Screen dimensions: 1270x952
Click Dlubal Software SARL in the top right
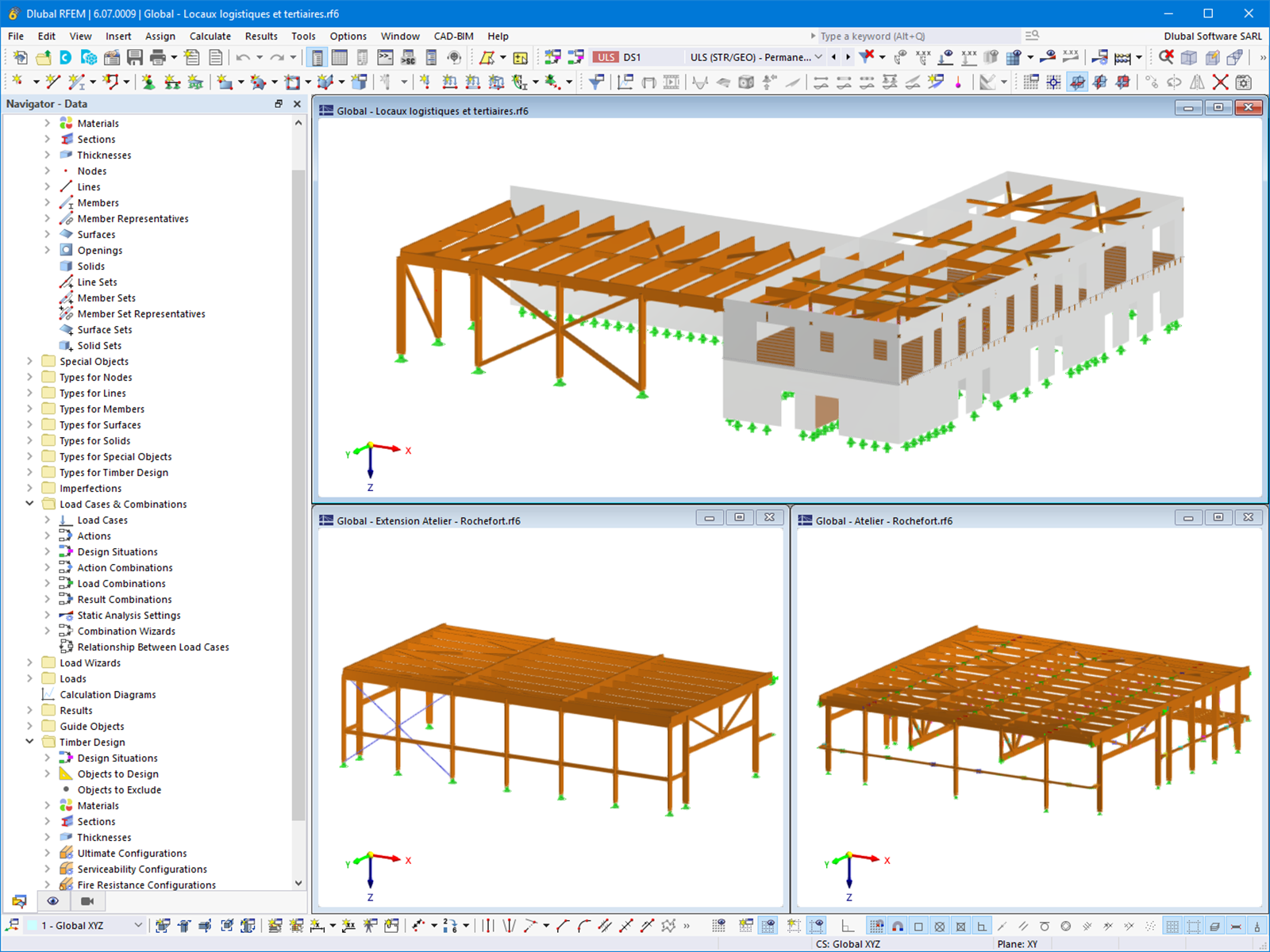1213,36
